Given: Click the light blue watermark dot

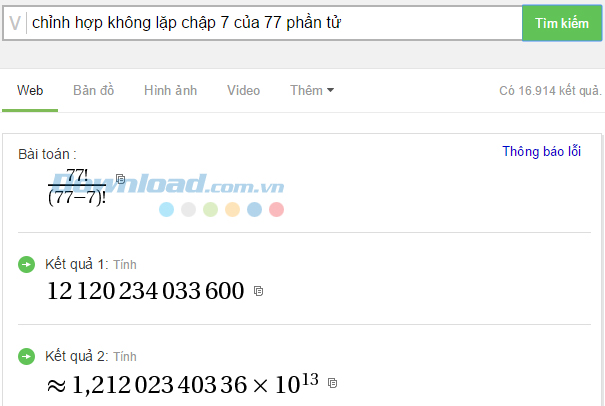Looking at the screenshot, I should (x=166, y=210).
